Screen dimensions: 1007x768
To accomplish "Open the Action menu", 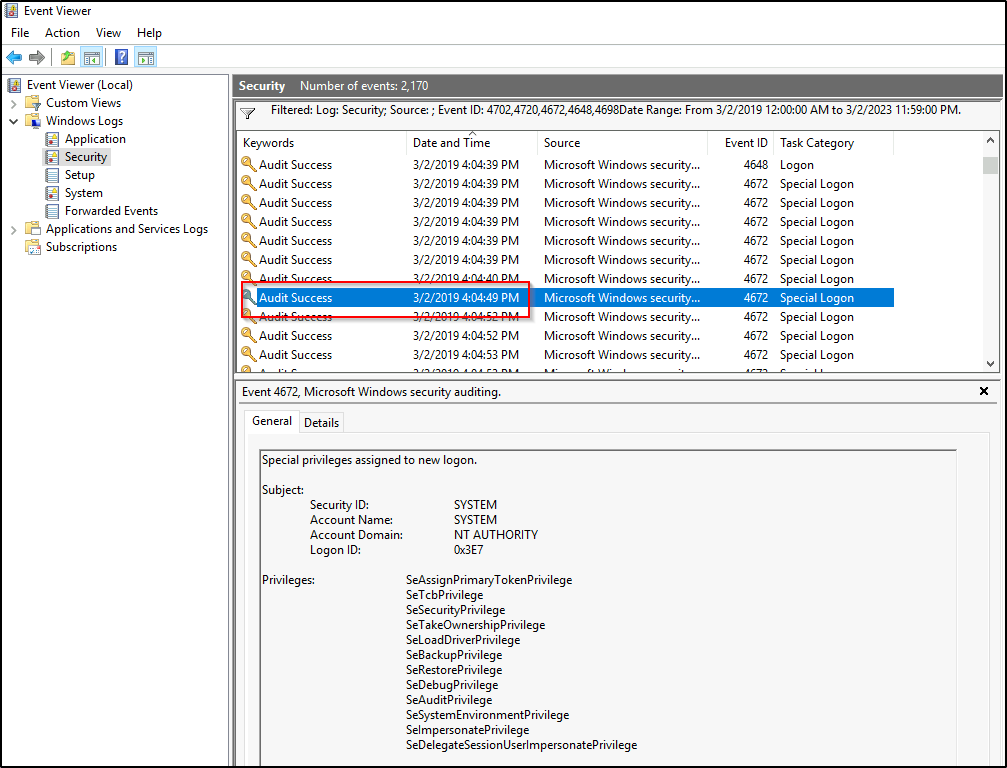I will 62,32.
